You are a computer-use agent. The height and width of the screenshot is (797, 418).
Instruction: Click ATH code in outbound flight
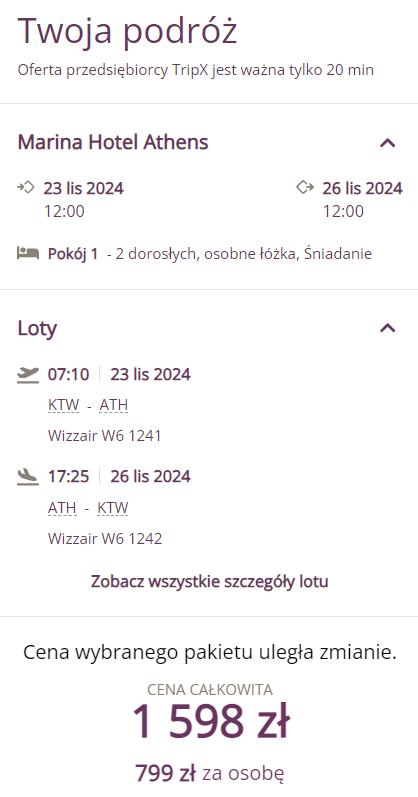(113, 406)
